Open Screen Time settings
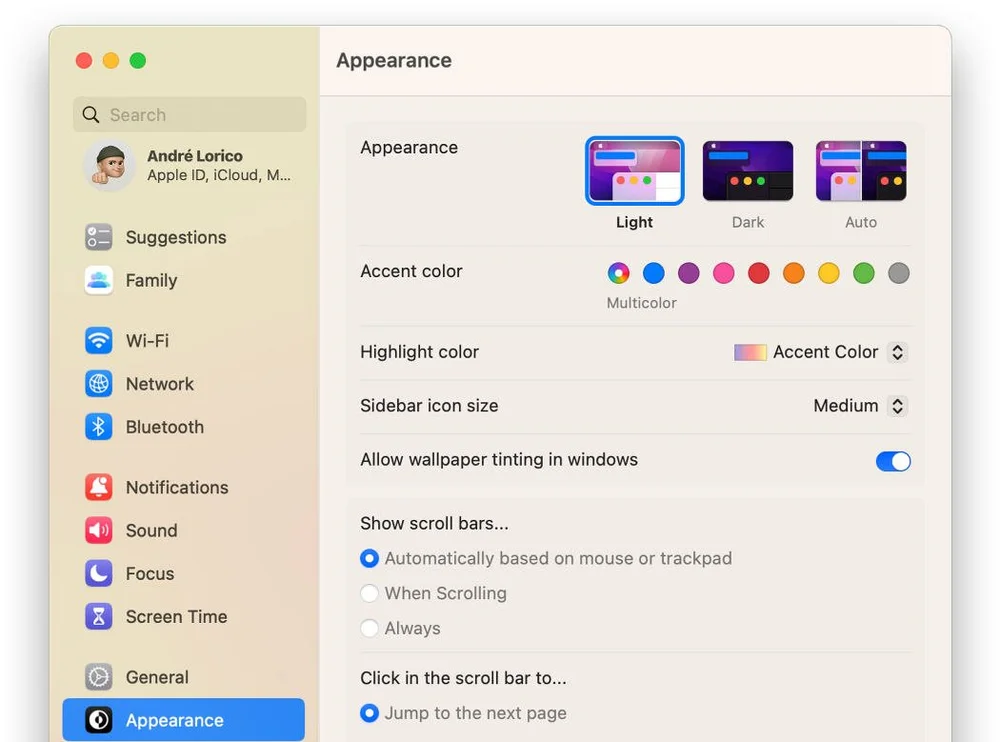The image size is (1000, 742). (175, 616)
